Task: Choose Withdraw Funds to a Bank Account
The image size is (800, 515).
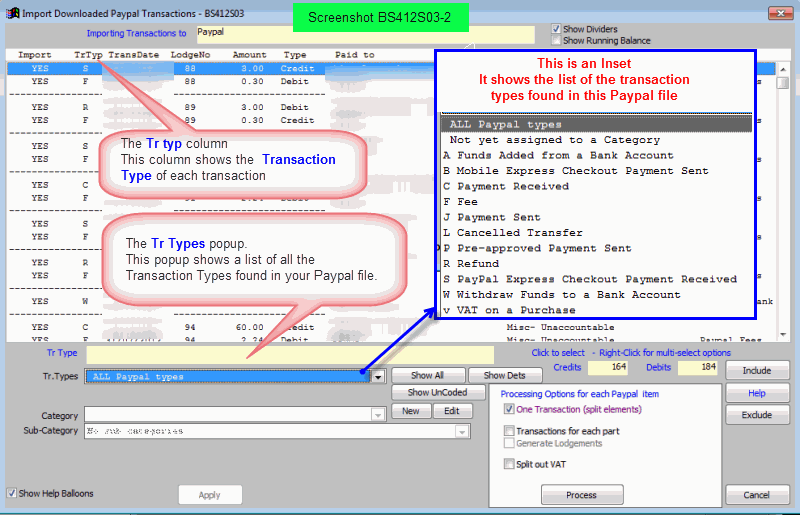Action: 596,295
